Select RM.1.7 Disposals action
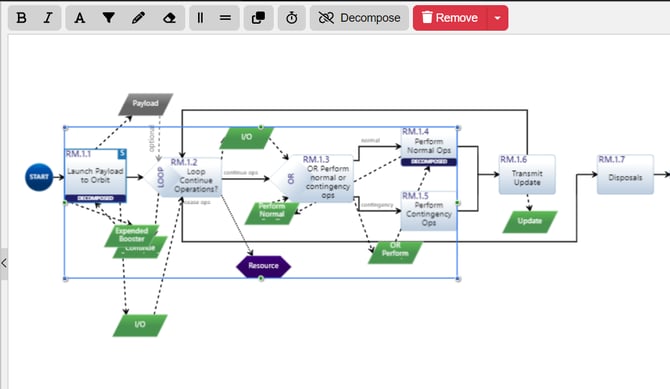 [625, 174]
